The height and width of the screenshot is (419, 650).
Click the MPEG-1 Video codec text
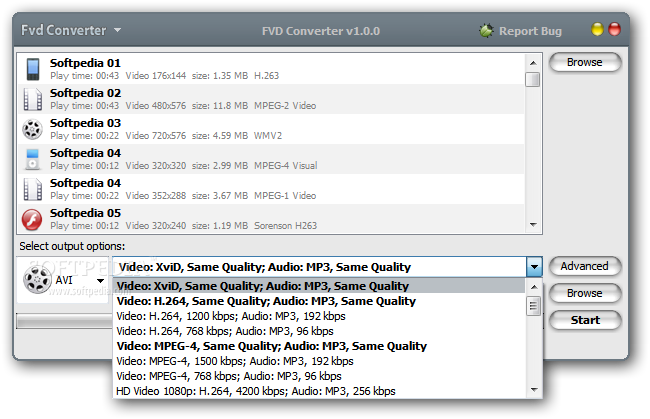285,196
